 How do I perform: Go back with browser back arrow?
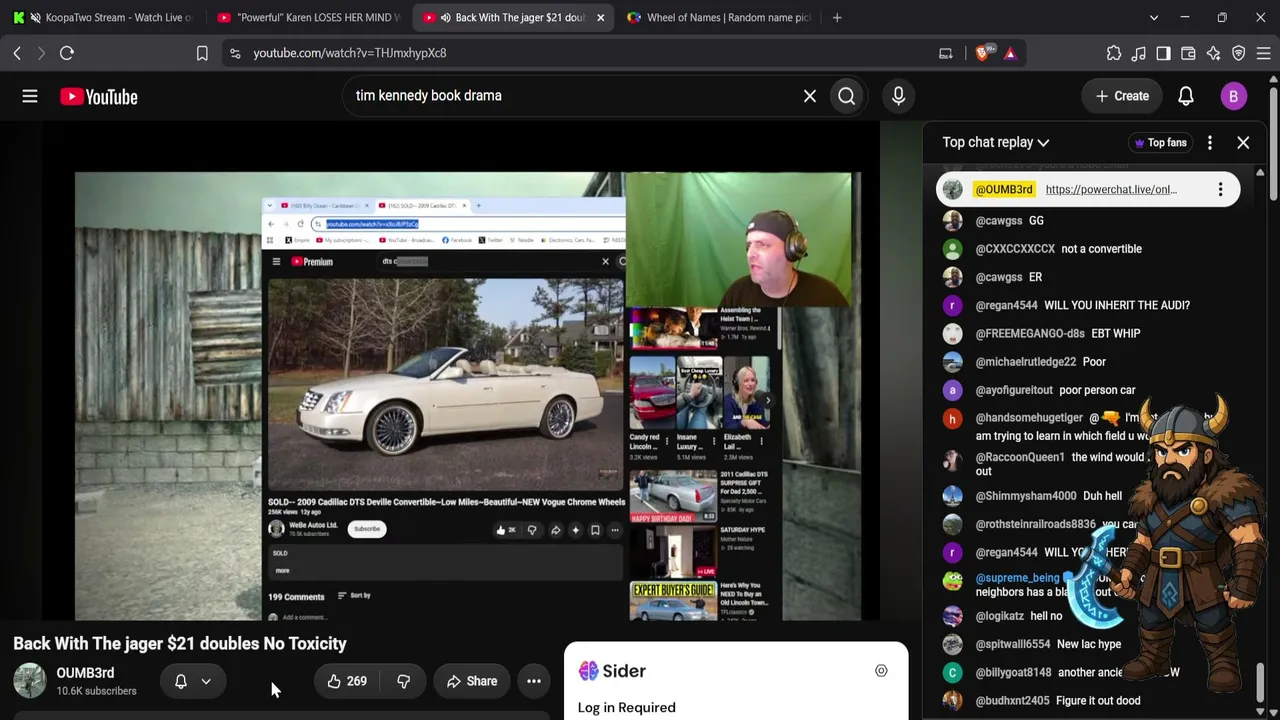(x=17, y=53)
